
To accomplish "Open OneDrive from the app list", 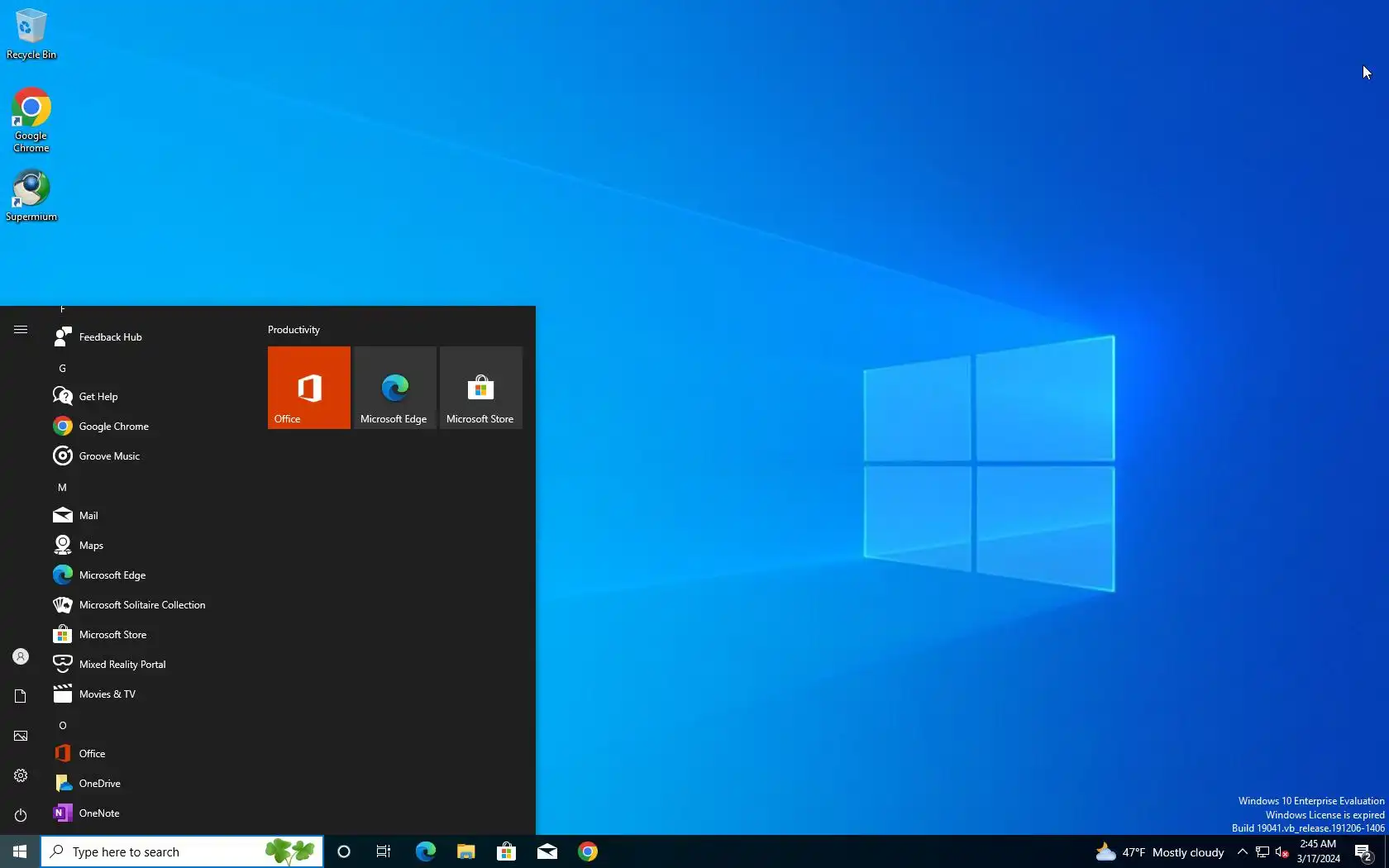I will pyautogui.click(x=149, y=784).
